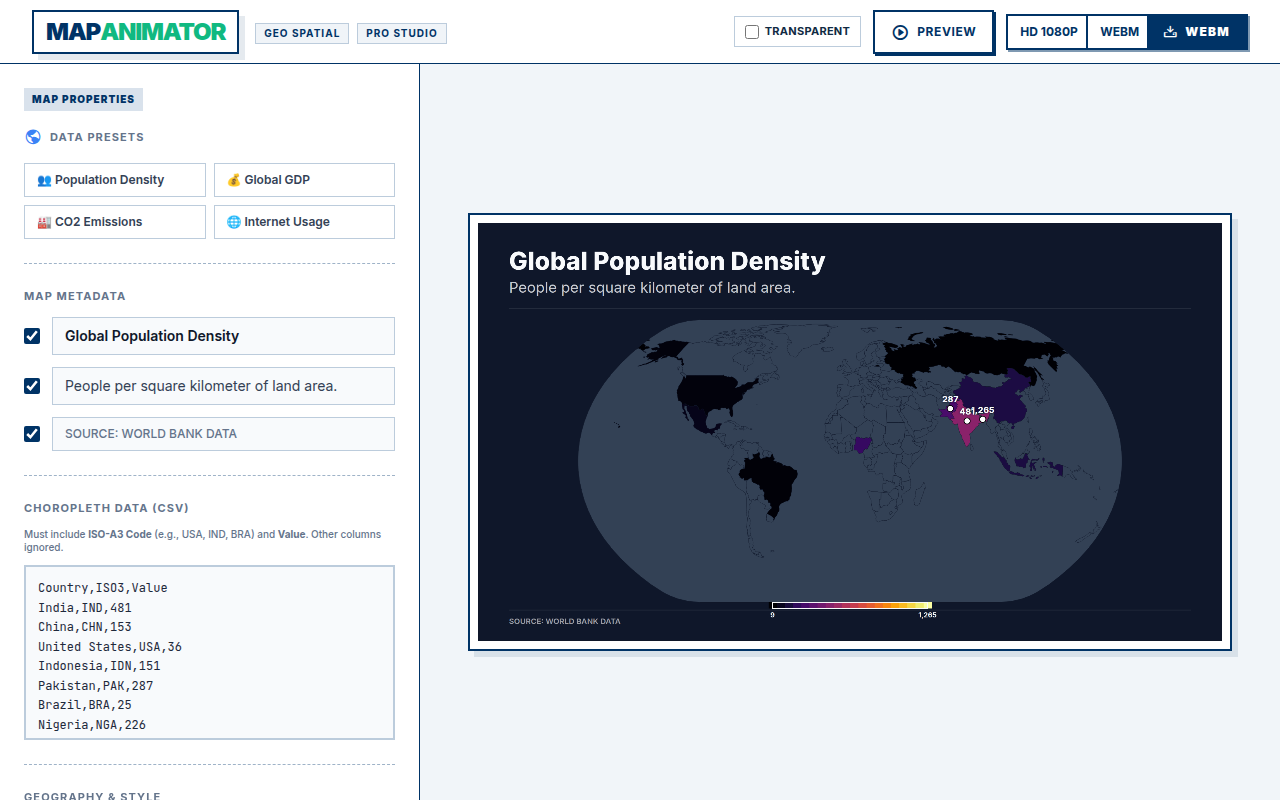
Task: Click the Pro Studio tag
Action: (x=401, y=33)
